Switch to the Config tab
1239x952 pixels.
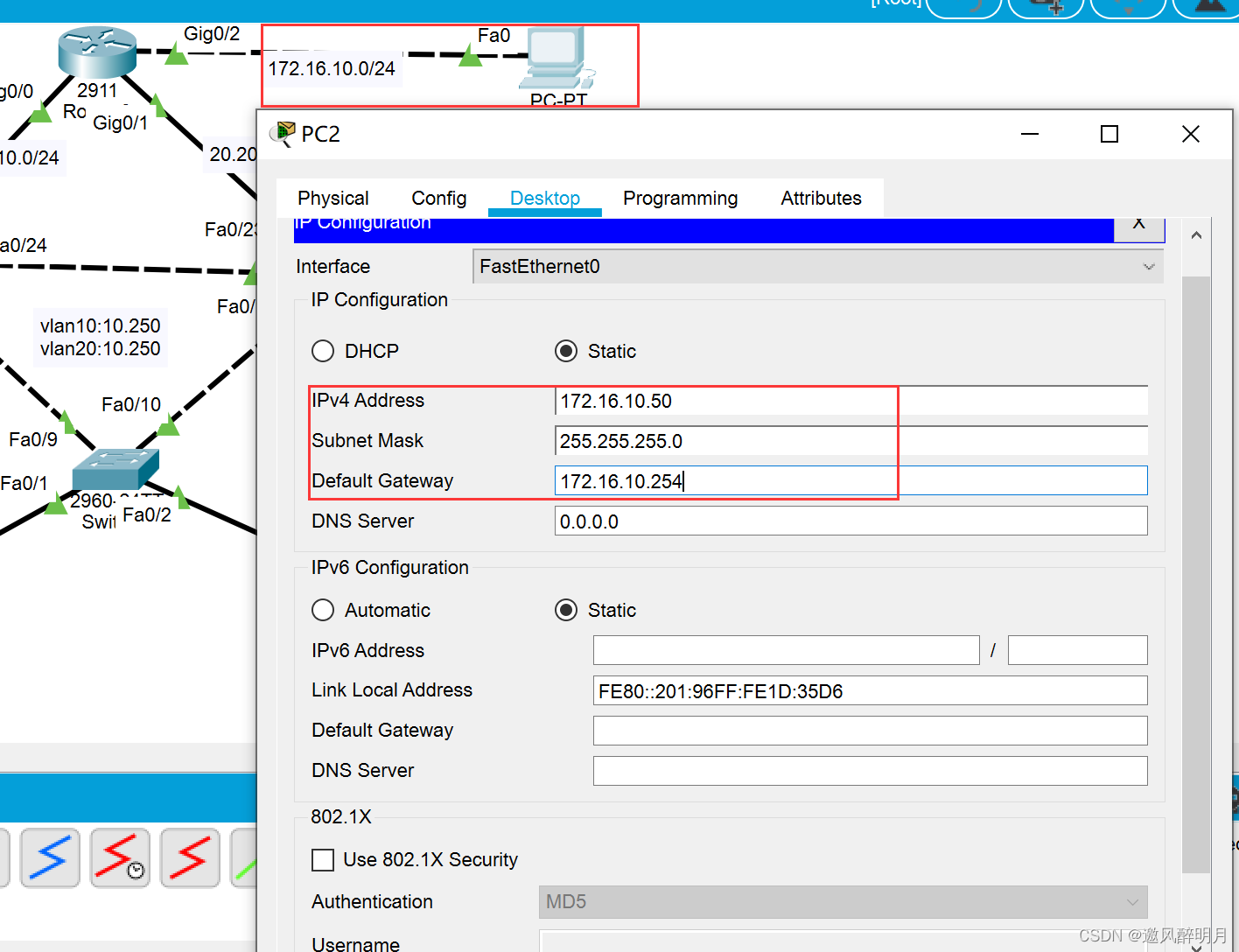coord(438,199)
